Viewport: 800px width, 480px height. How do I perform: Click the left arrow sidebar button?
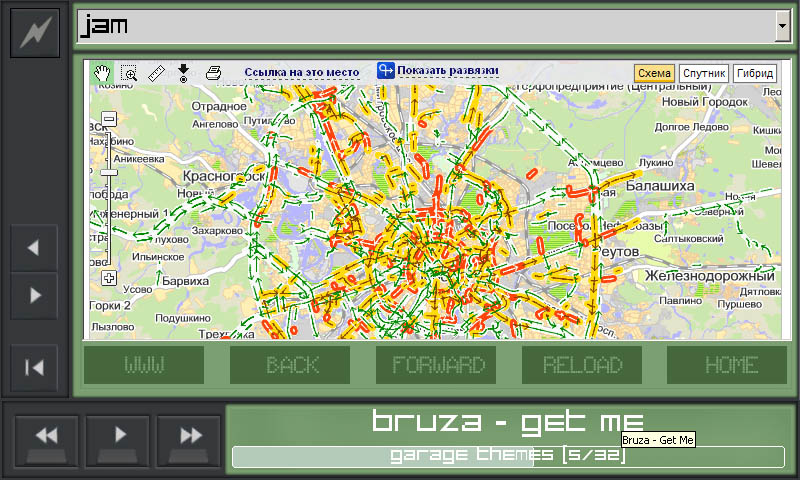point(34,248)
